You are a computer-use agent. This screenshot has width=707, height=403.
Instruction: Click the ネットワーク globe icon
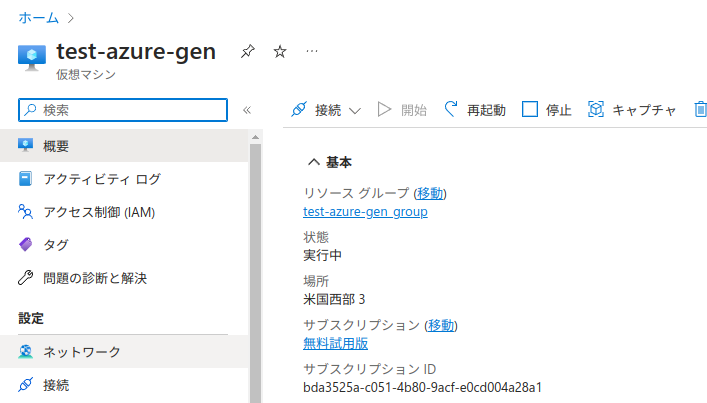25,352
